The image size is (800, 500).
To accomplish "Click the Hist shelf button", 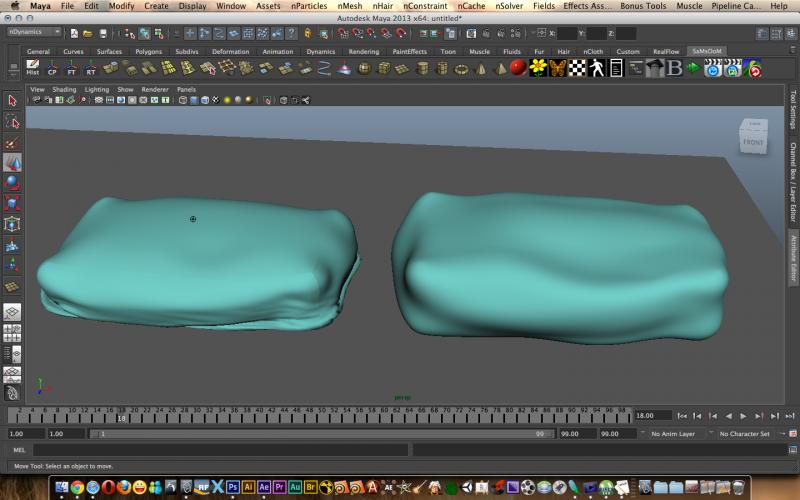I will [32, 68].
